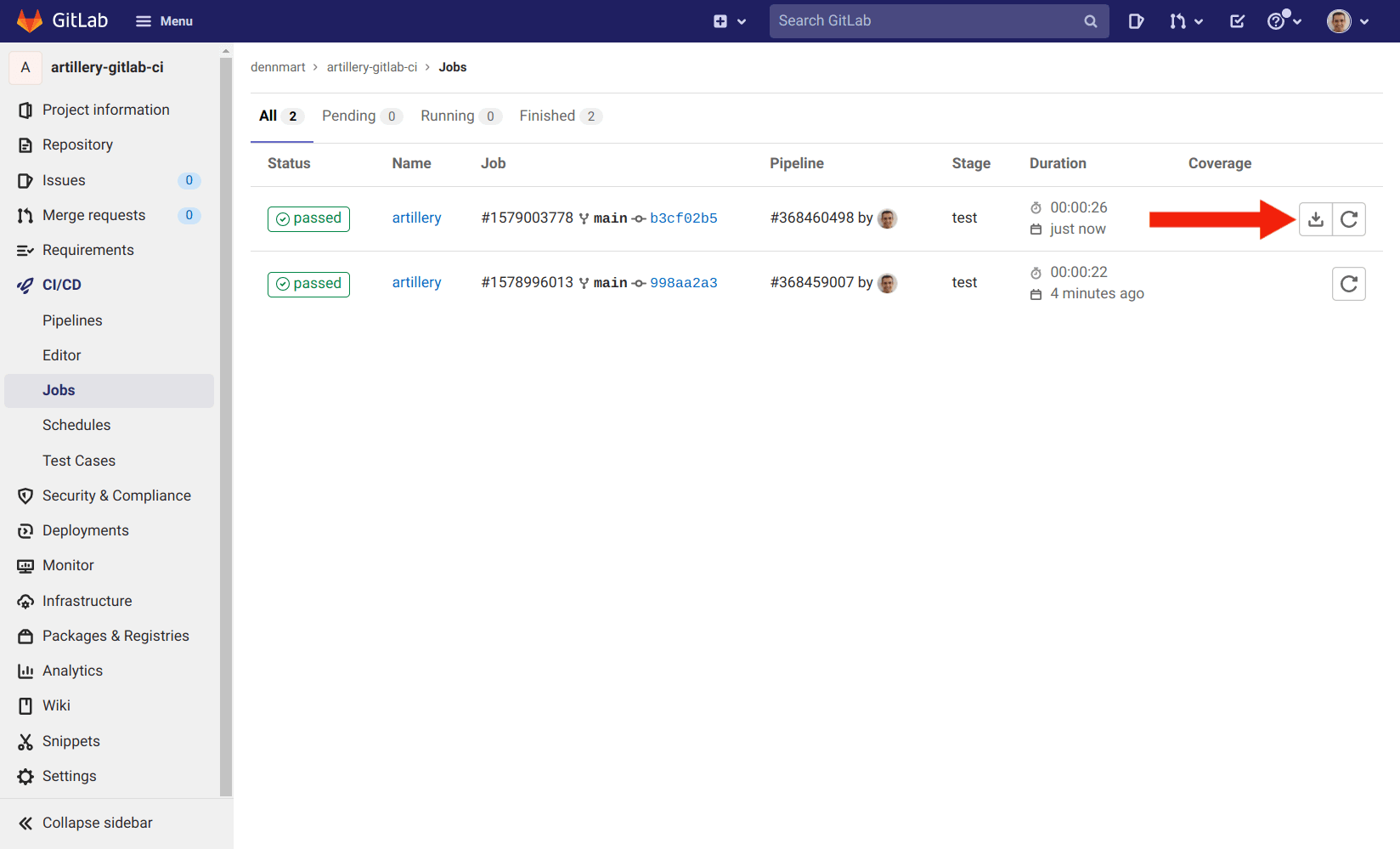This screenshot has height=849, width=1400.
Task: View commit b3cf02b5
Action: click(684, 218)
